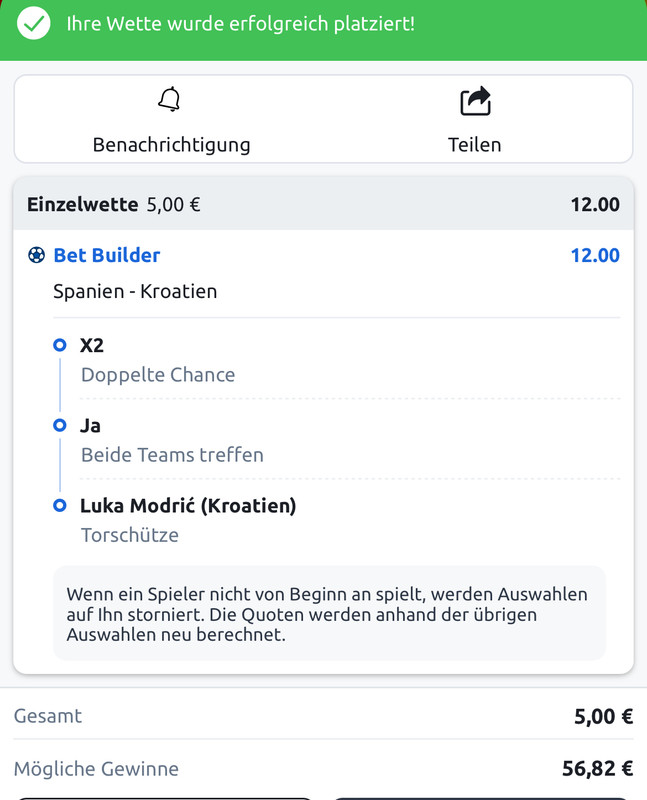Click the soccer ball Bet Builder icon
This screenshot has height=800, width=647.
click(x=37, y=255)
